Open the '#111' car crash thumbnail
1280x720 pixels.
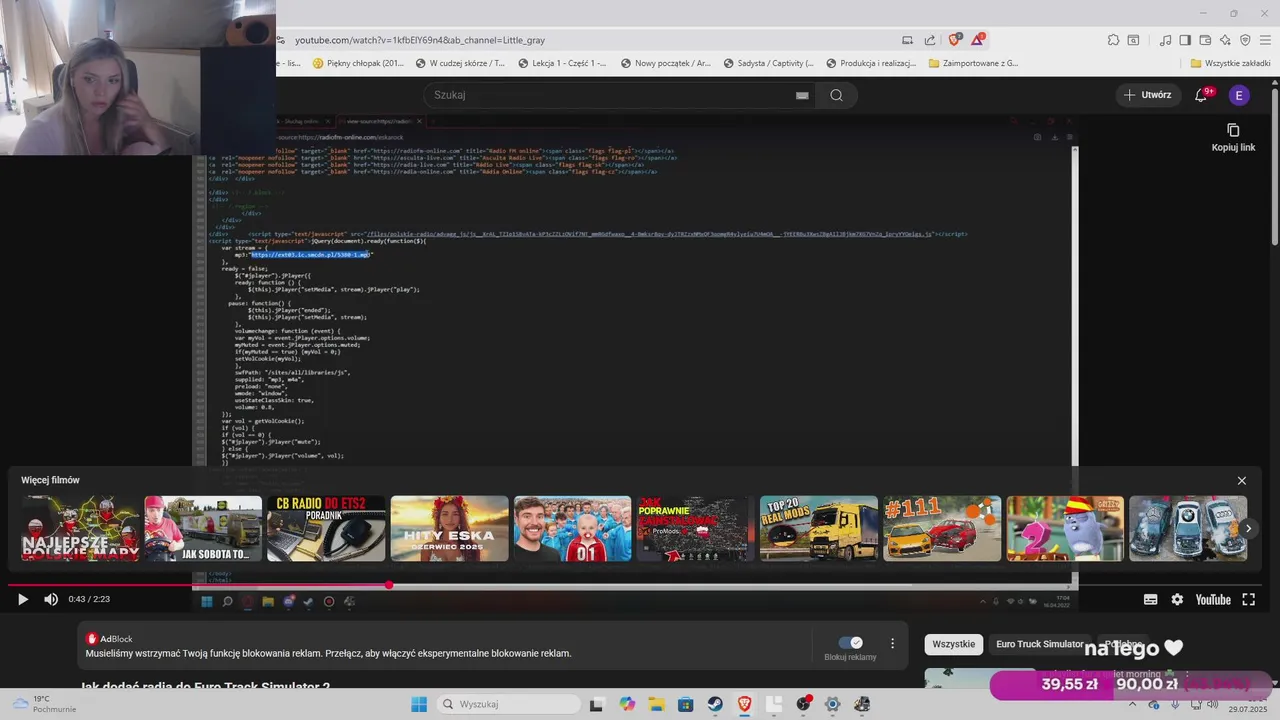(x=941, y=528)
